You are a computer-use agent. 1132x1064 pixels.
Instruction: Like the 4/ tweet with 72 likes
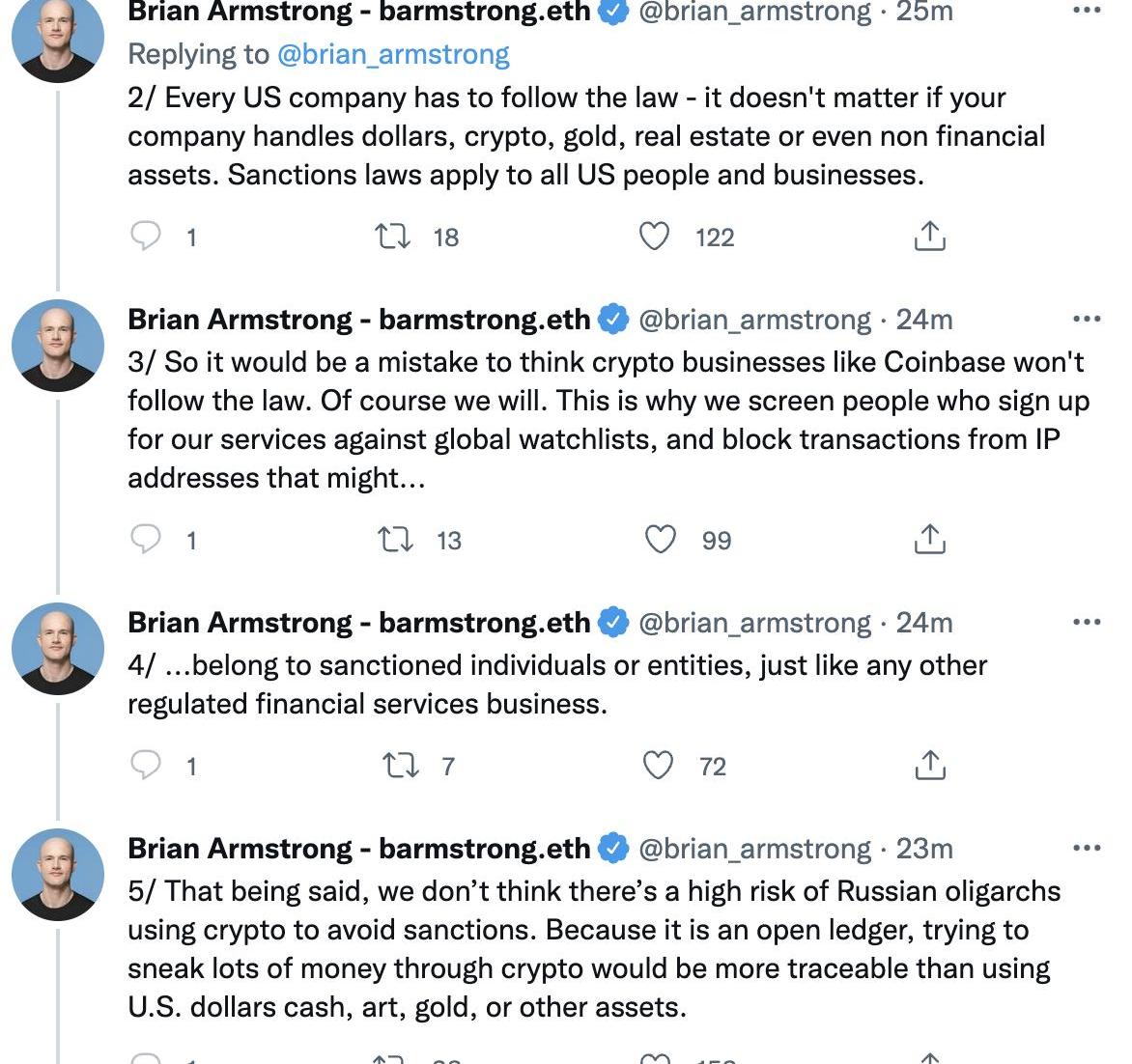point(658,766)
